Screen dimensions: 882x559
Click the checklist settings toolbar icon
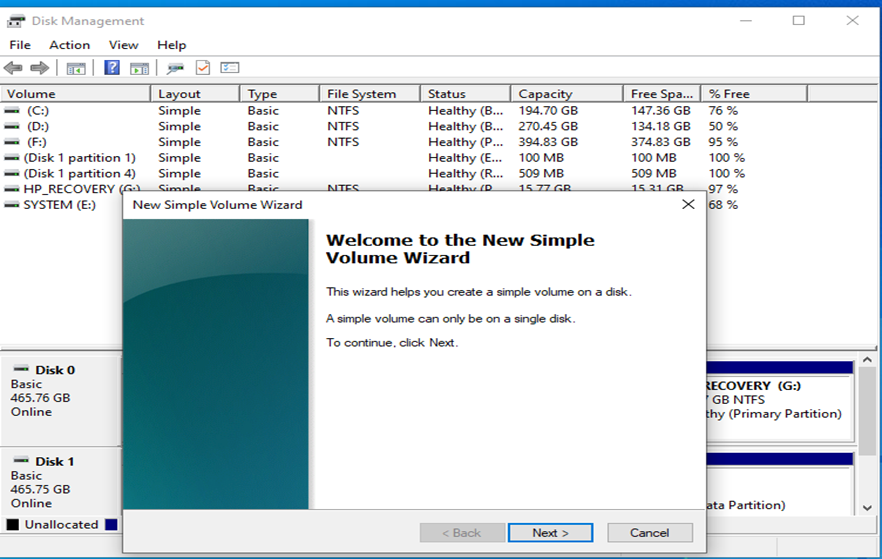coord(230,68)
